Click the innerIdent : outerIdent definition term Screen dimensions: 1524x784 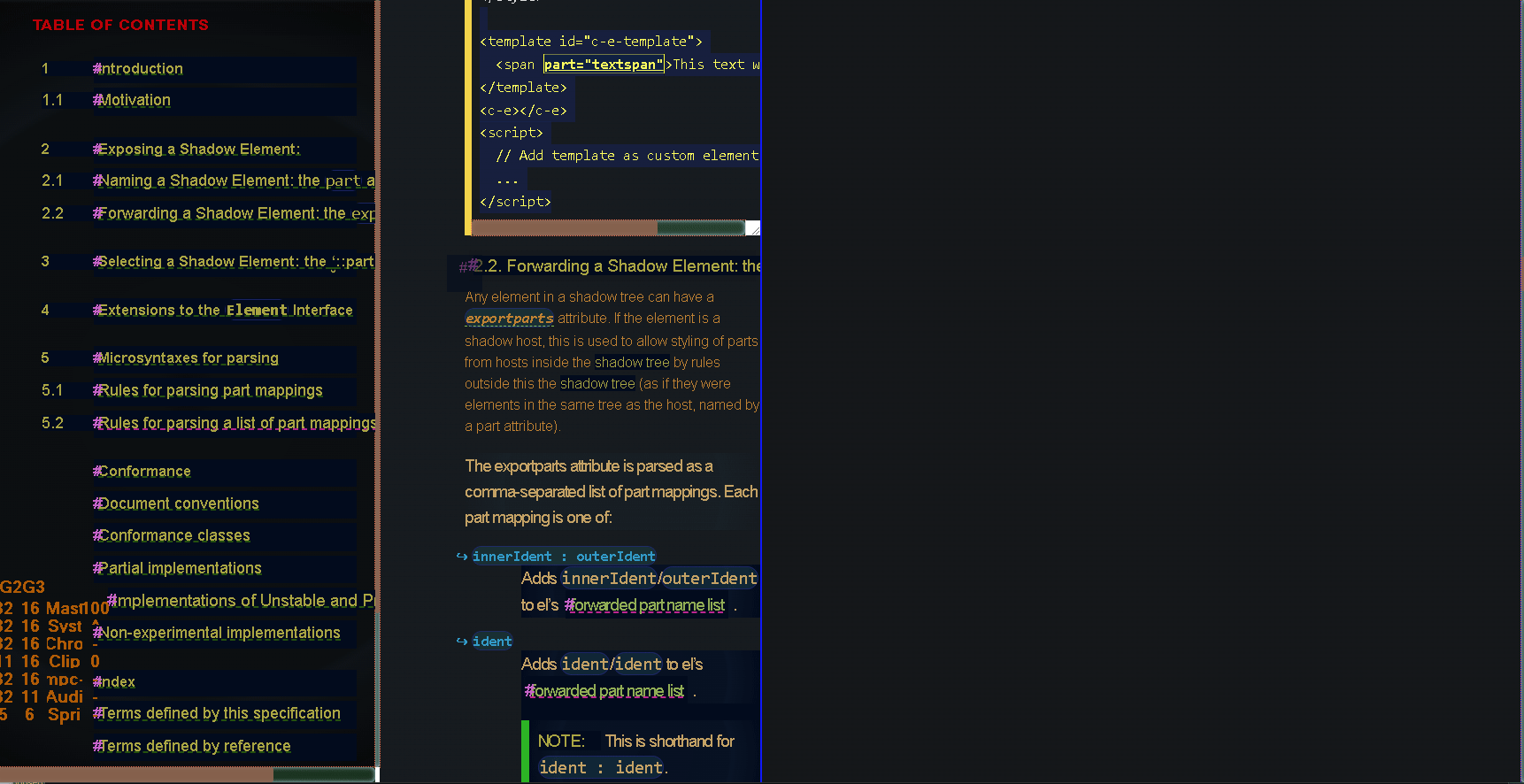tap(564, 557)
